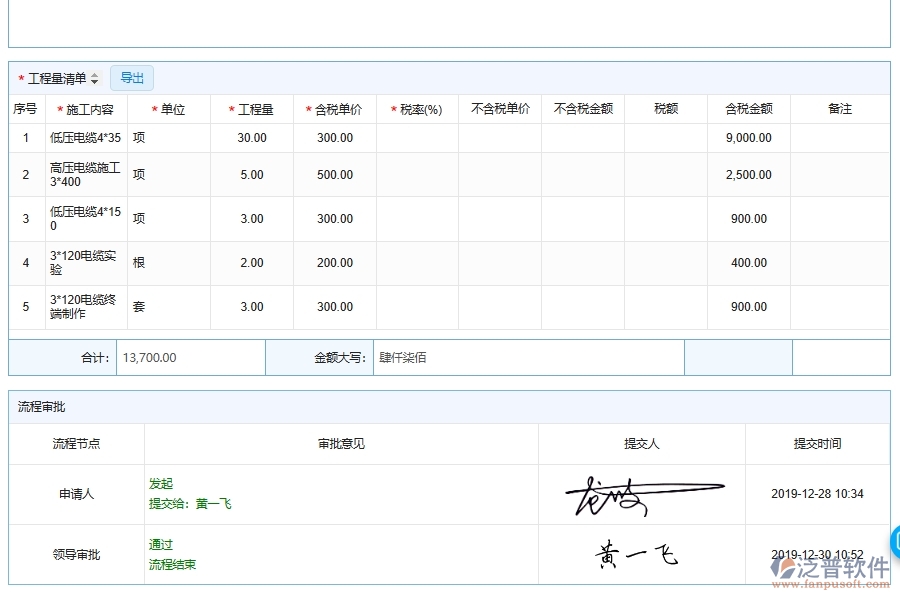Click the red asterisk beside 含税单价 header
This screenshot has width=900, height=600.
coord(307,109)
